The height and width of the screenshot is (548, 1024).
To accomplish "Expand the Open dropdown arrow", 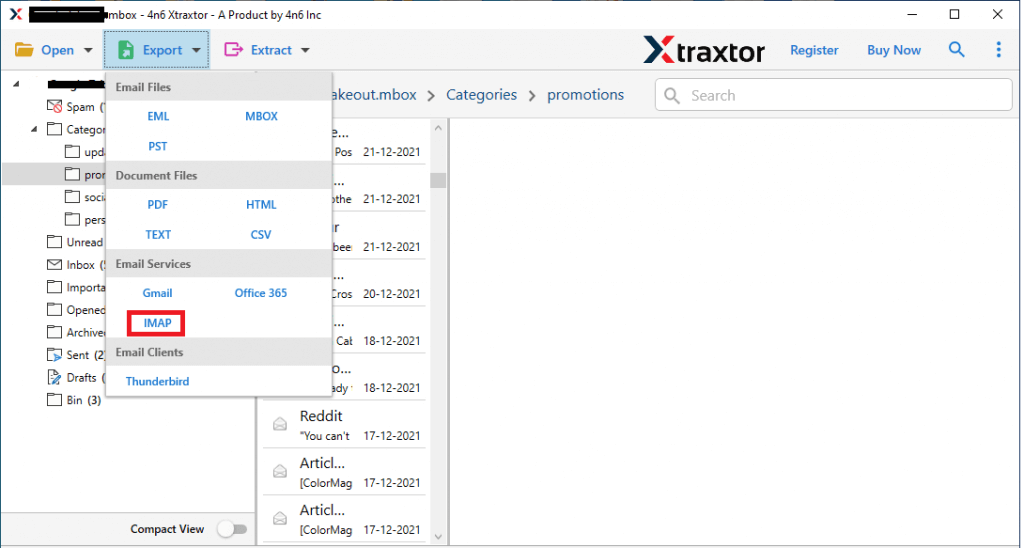I will click(88, 50).
